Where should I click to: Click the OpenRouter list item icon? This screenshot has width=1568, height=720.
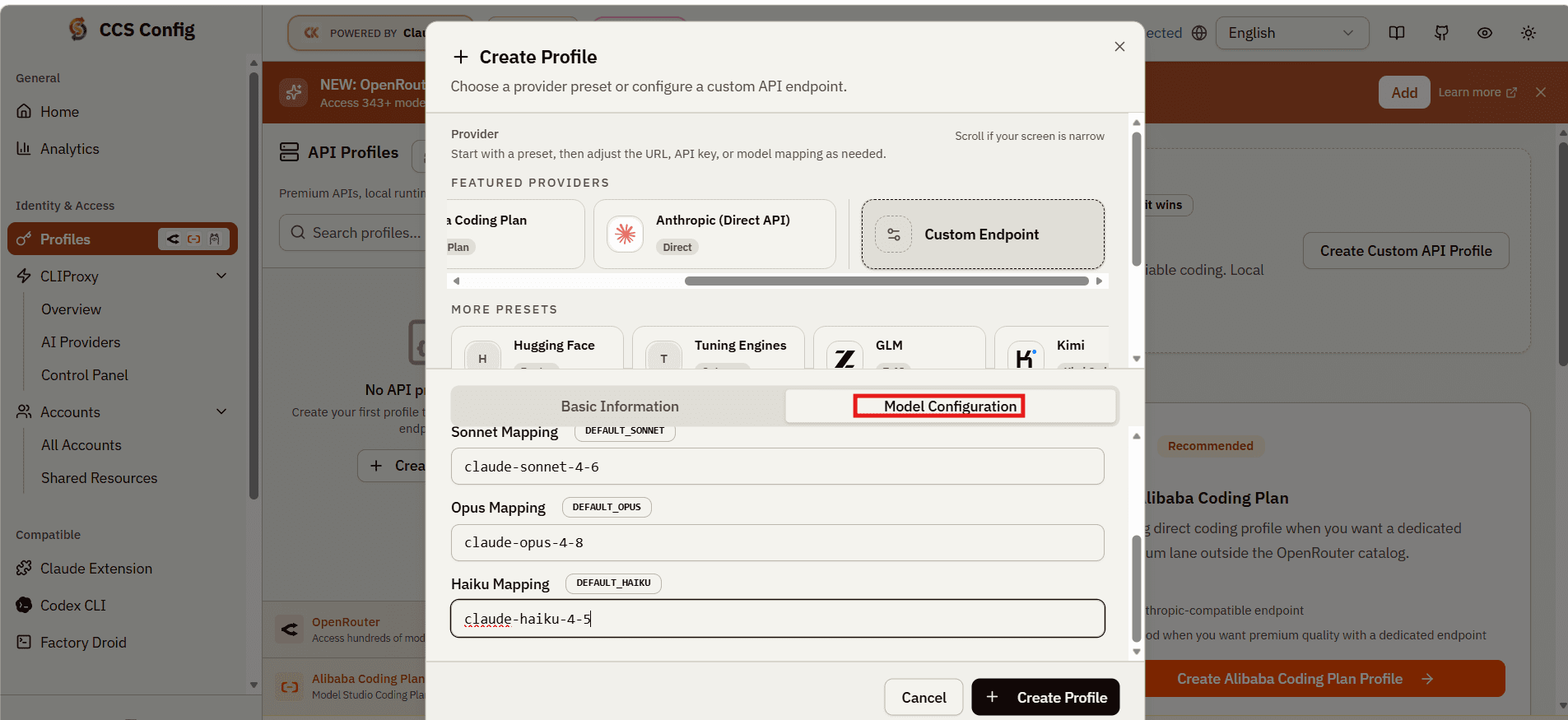coord(290,629)
